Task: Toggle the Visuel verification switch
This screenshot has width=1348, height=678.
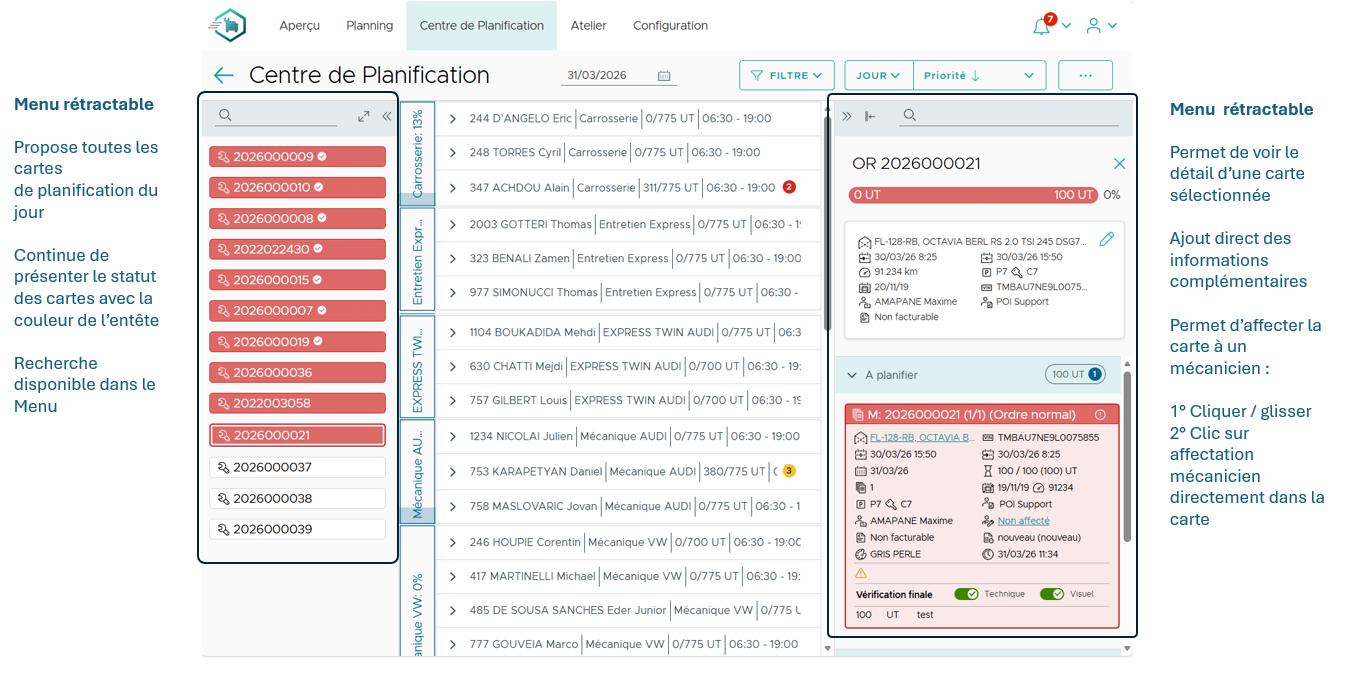Action: pos(1052,594)
